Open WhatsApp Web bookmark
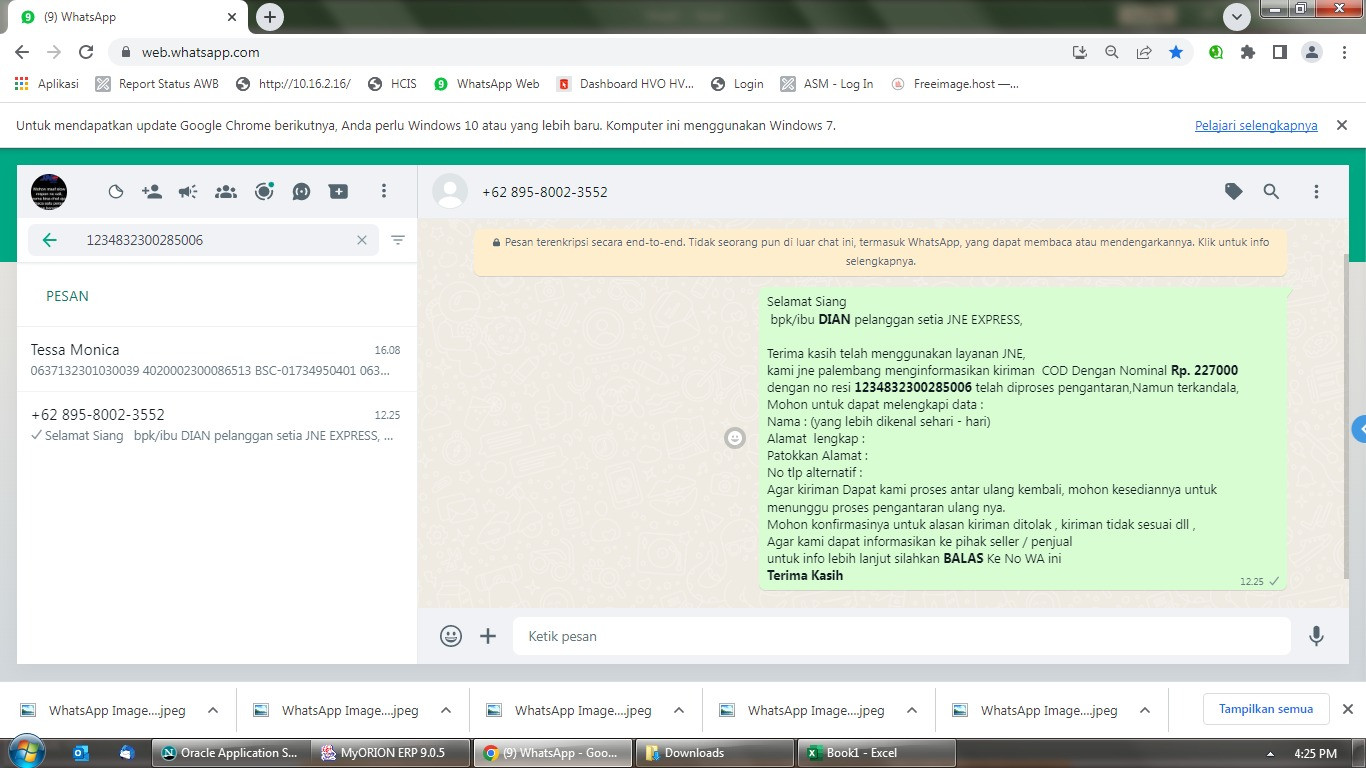1366x768 pixels. 487,84
